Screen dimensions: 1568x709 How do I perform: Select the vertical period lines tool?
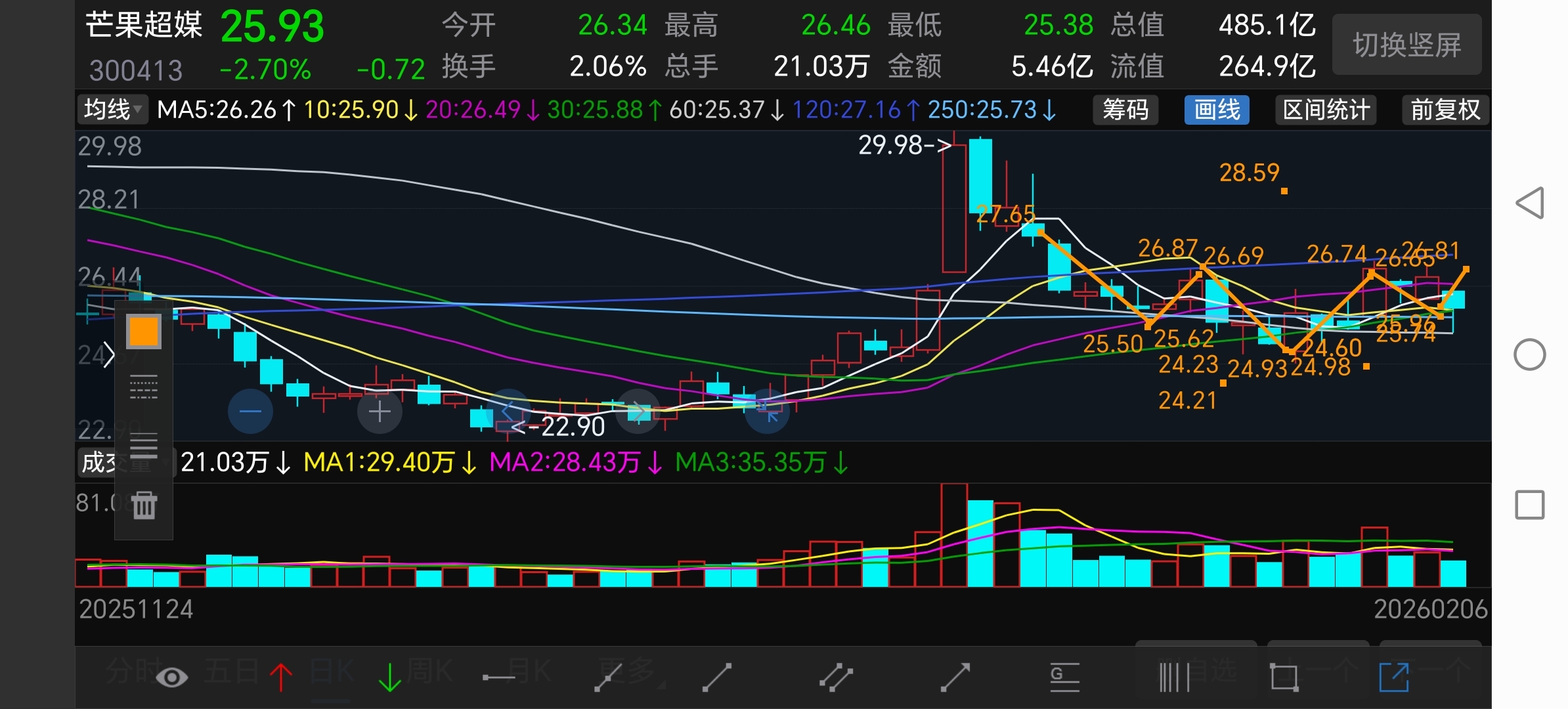tap(1174, 677)
